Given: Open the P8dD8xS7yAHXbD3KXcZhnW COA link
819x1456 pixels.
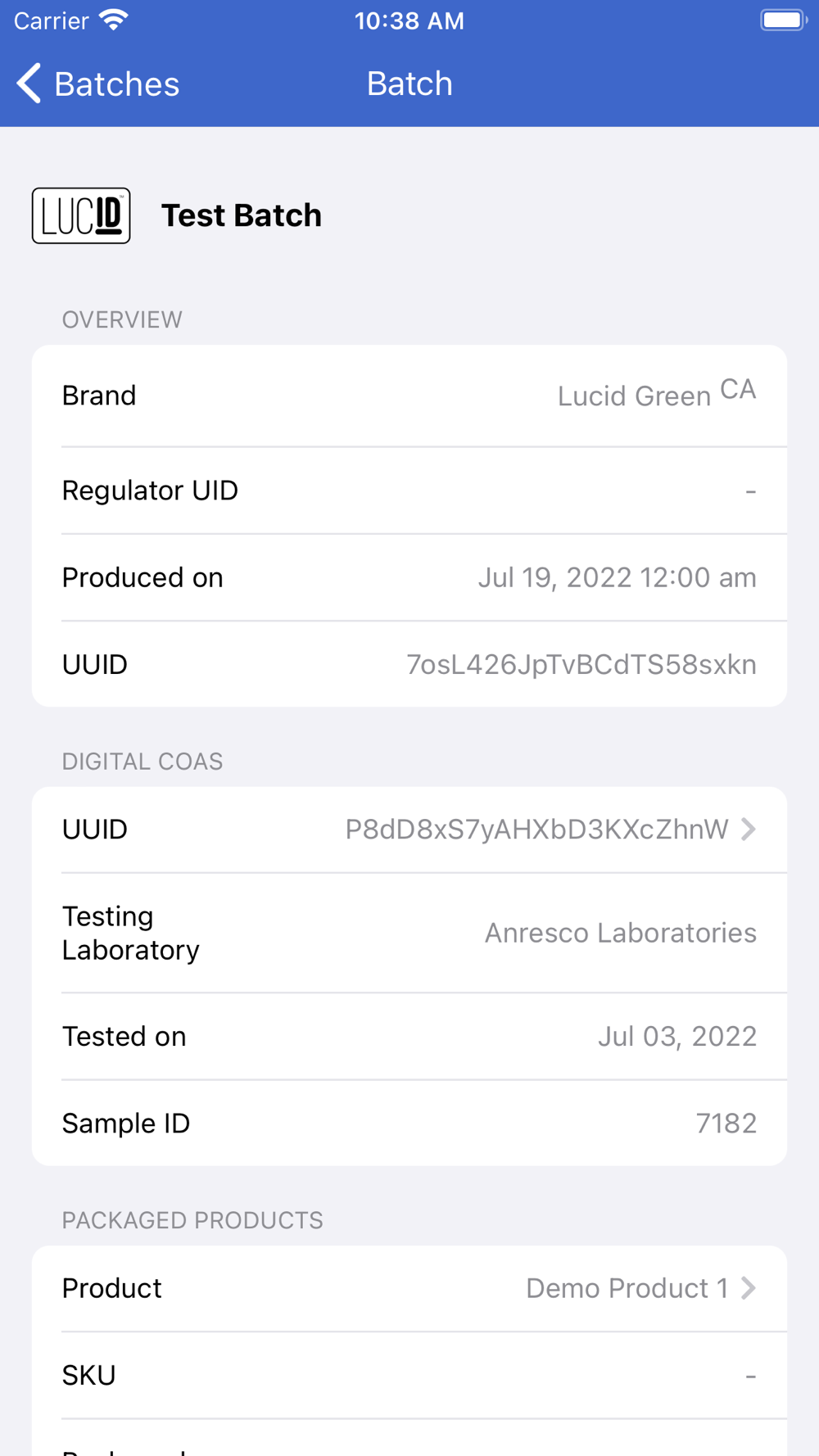Looking at the screenshot, I should (536, 830).
